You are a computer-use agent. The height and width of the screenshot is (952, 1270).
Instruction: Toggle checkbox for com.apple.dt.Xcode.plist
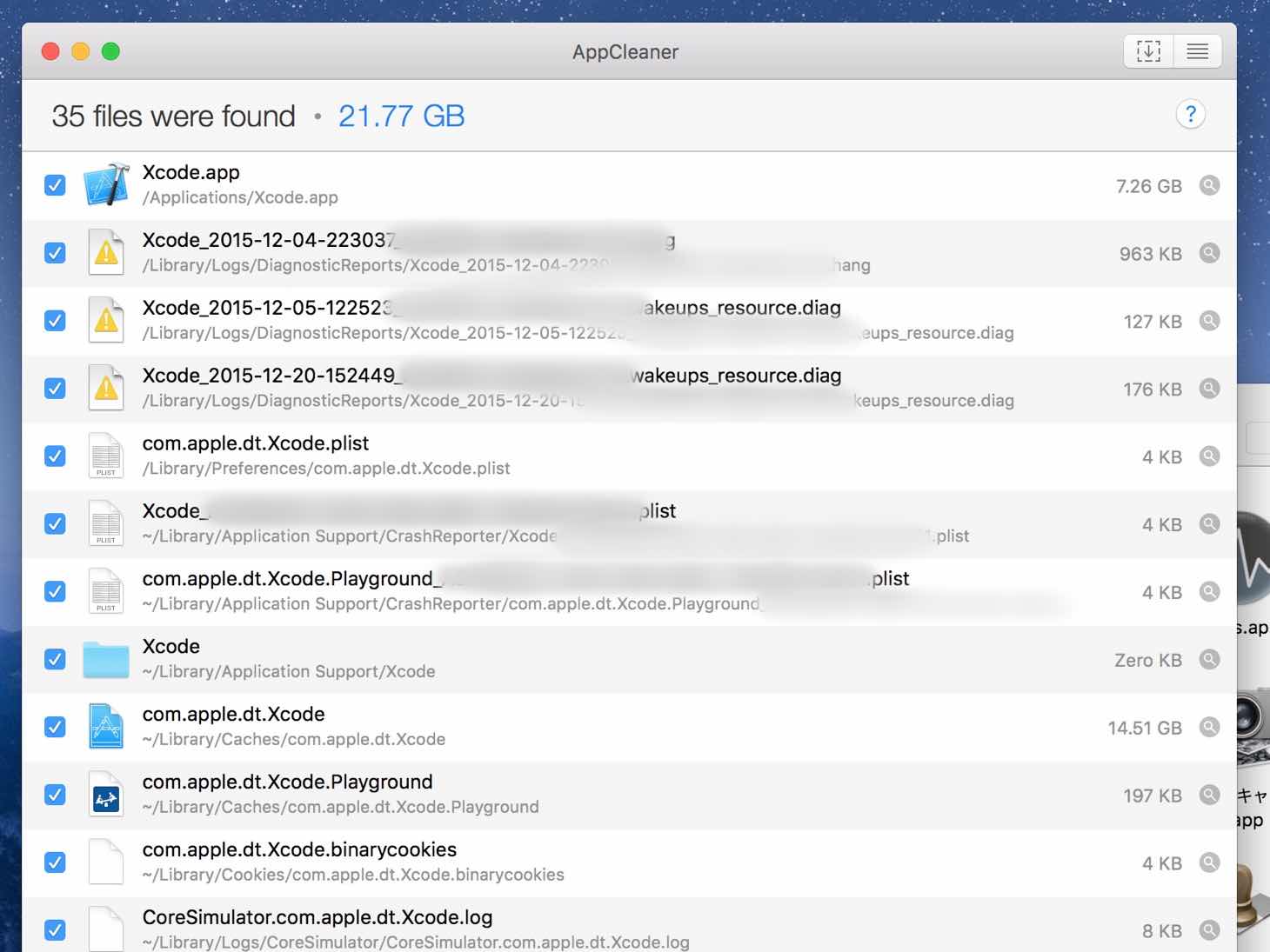click(x=55, y=456)
